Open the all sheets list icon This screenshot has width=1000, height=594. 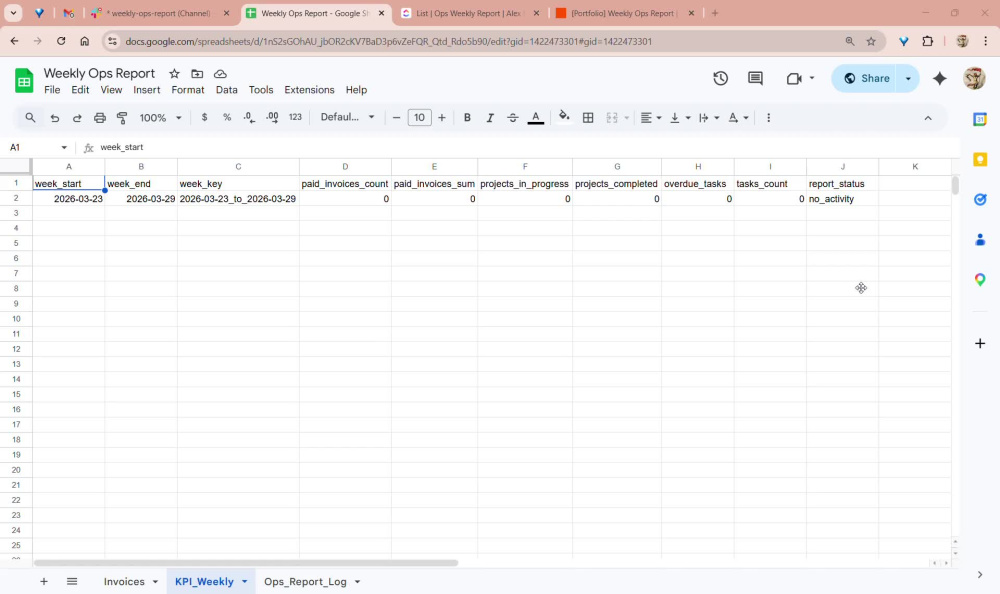(72, 581)
